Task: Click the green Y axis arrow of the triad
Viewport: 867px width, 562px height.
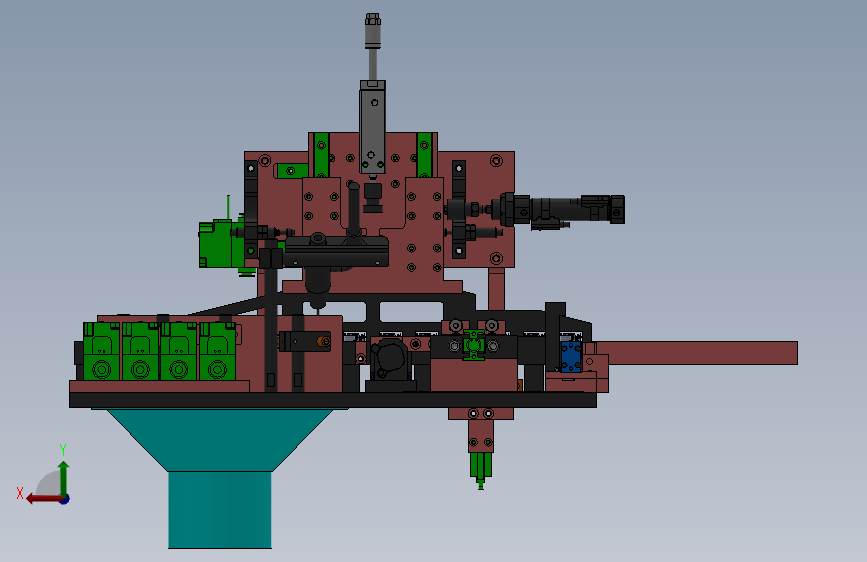Action: click(64, 478)
